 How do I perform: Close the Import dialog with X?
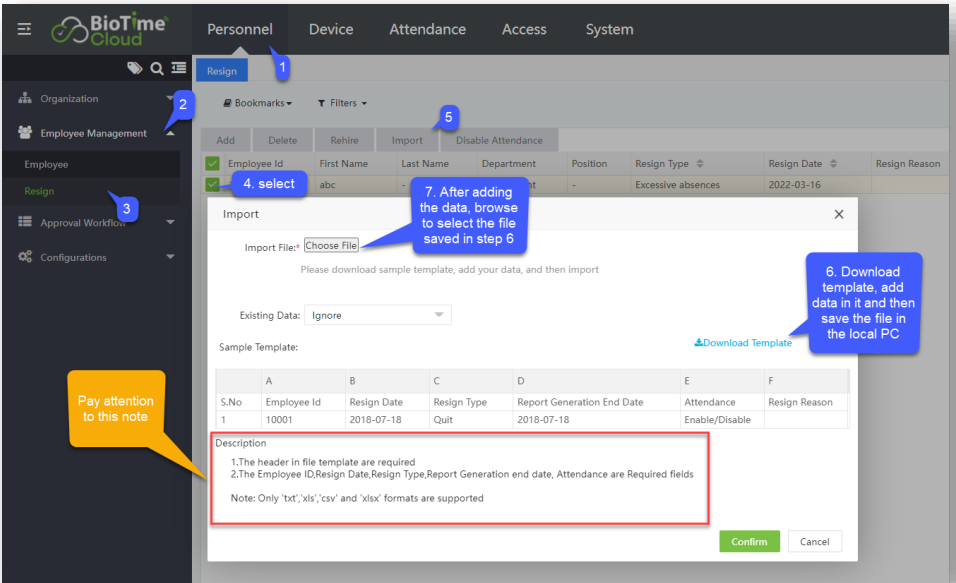(x=838, y=214)
